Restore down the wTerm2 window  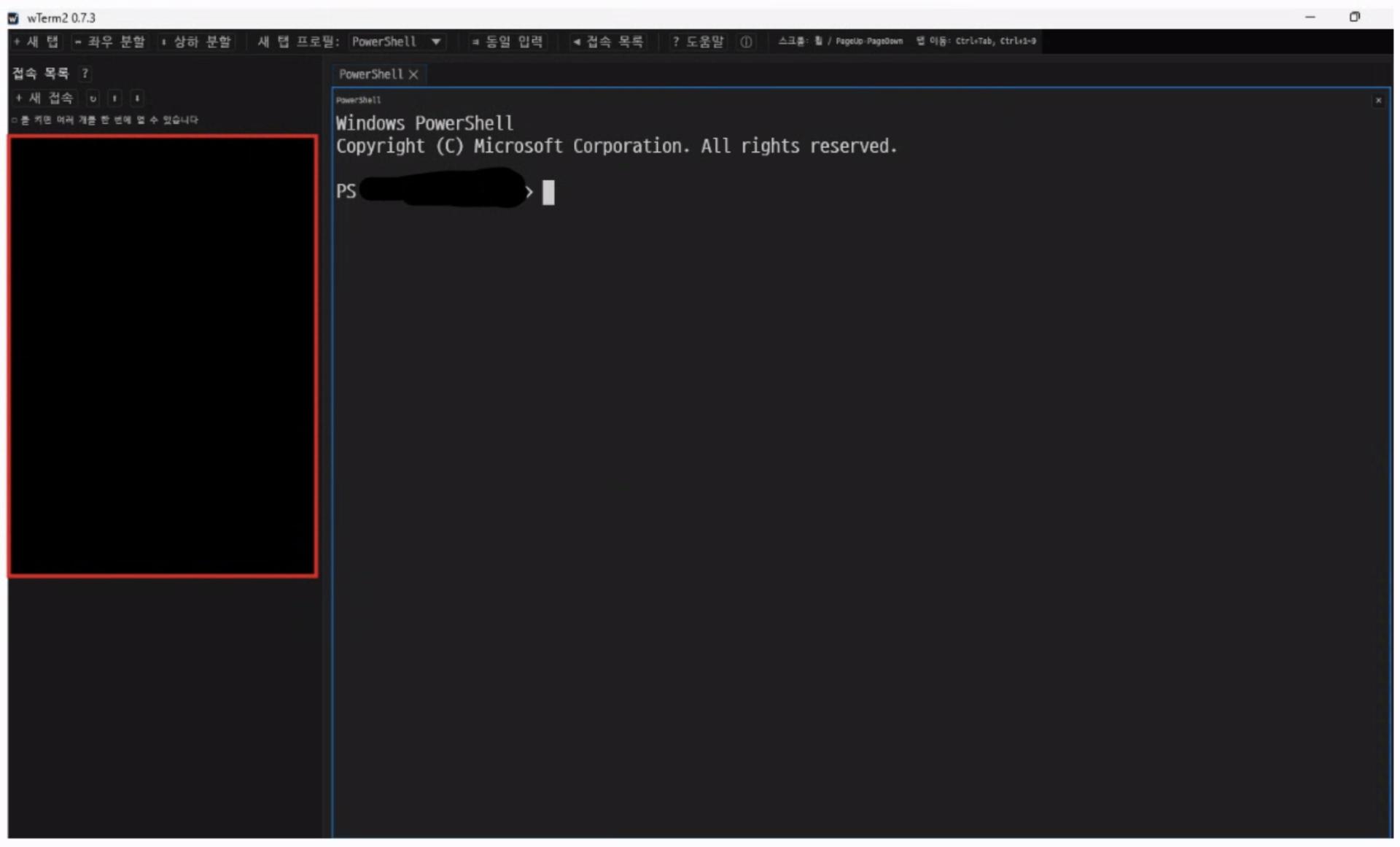tap(1354, 17)
